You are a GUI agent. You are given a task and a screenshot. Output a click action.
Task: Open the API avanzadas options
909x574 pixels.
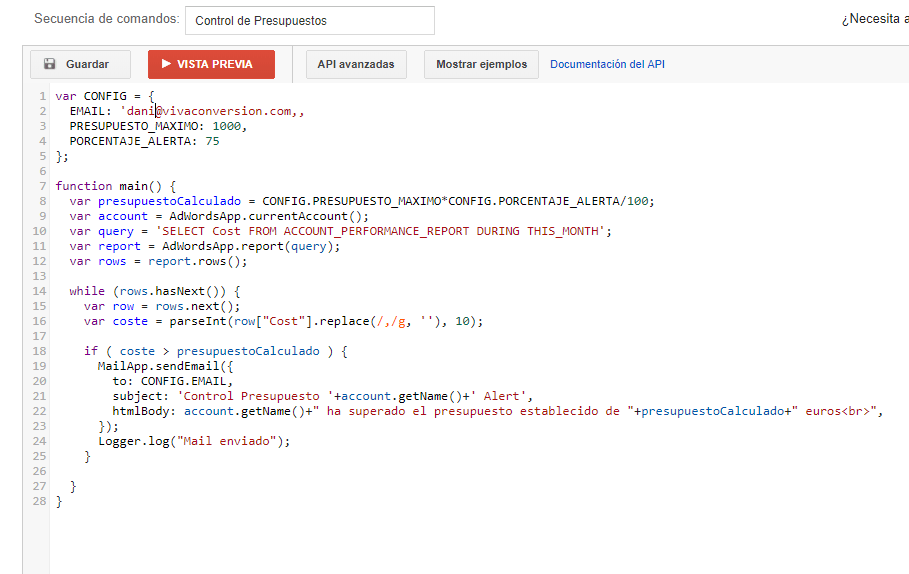[356, 64]
